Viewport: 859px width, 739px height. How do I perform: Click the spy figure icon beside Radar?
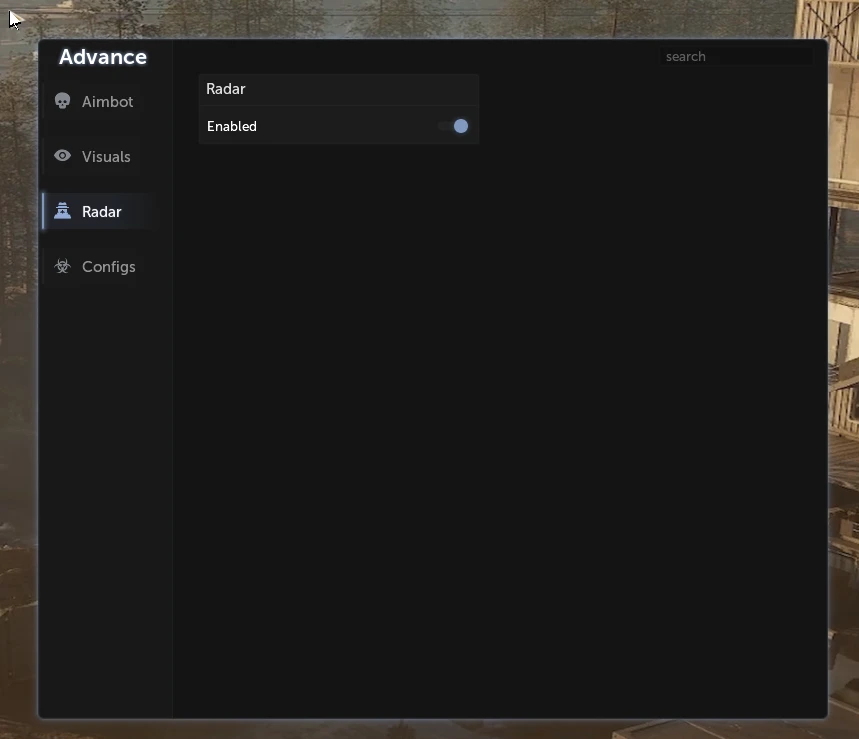coord(62,211)
